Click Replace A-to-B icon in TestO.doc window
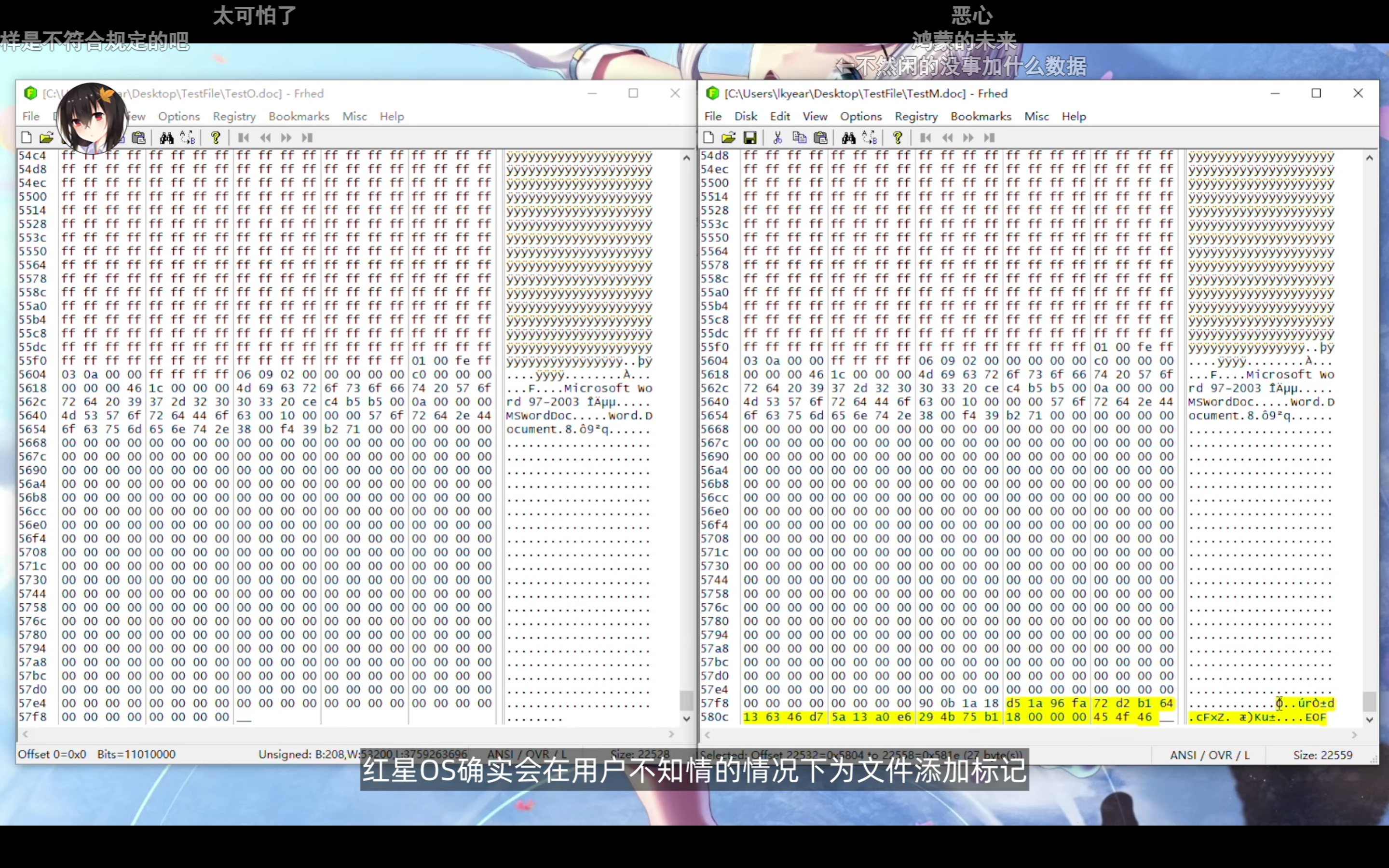Image resolution: width=1389 pixels, height=868 pixels. coord(188,138)
